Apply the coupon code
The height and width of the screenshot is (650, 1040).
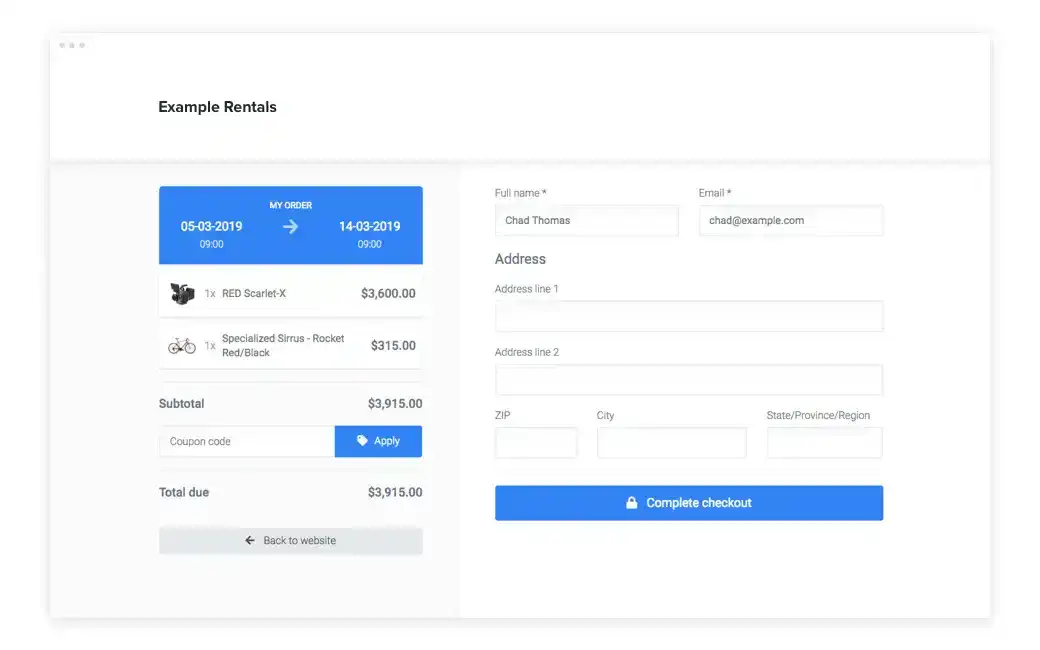[x=378, y=441]
